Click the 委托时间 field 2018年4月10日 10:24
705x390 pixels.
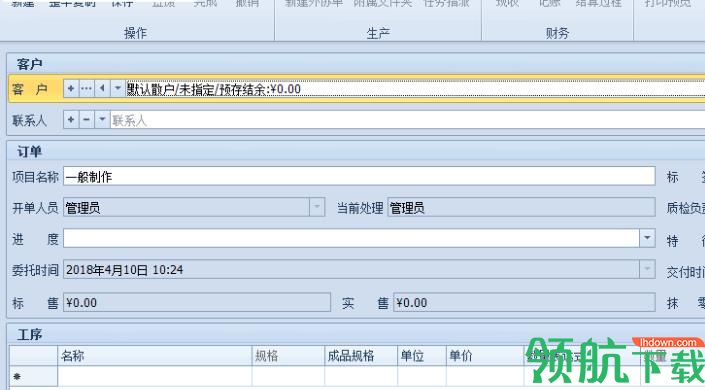pyautogui.click(x=351, y=269)
